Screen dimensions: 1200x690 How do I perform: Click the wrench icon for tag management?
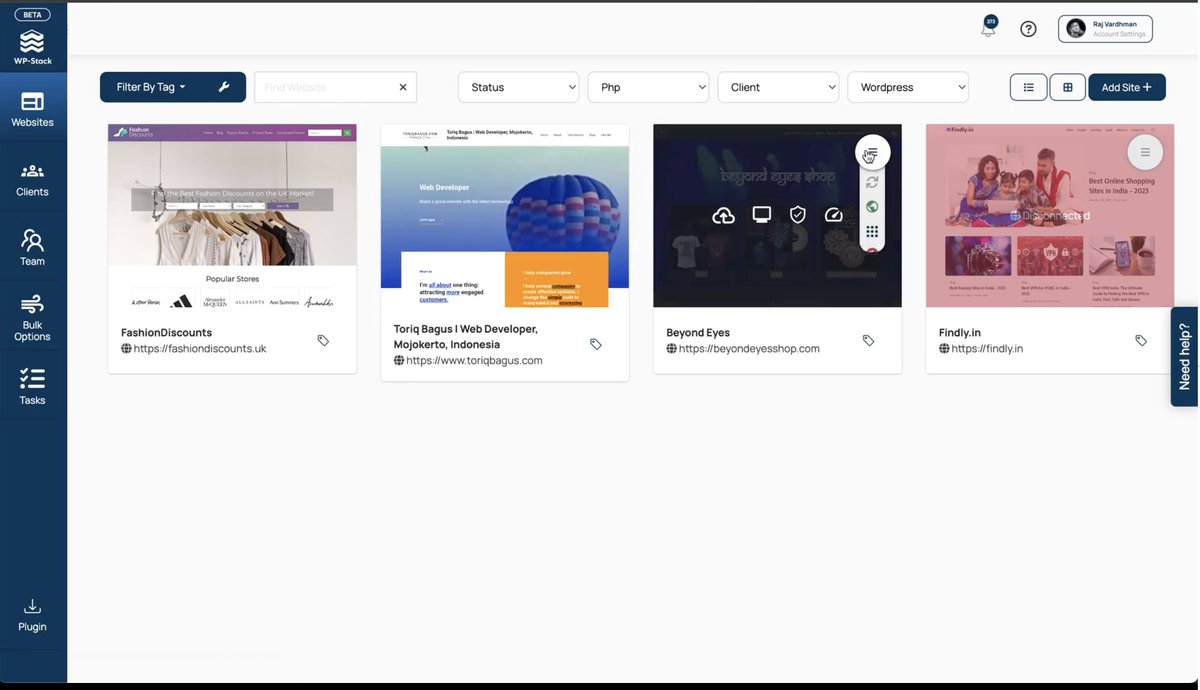(224, 87)
